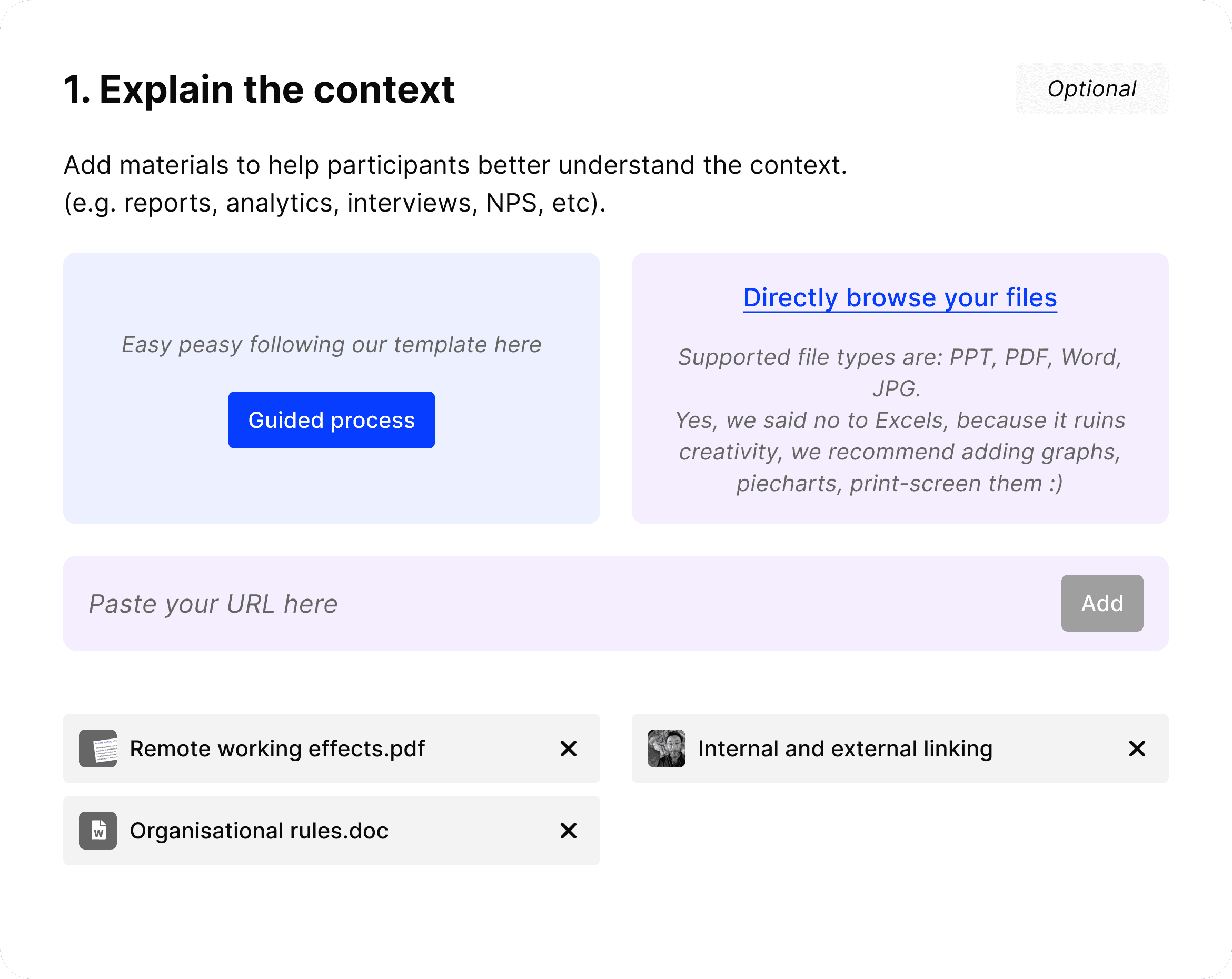Remove the Internal and external linking item
Viewport: 1232px width, 979px height.
pyautogui.click(x=1137, y=748)
